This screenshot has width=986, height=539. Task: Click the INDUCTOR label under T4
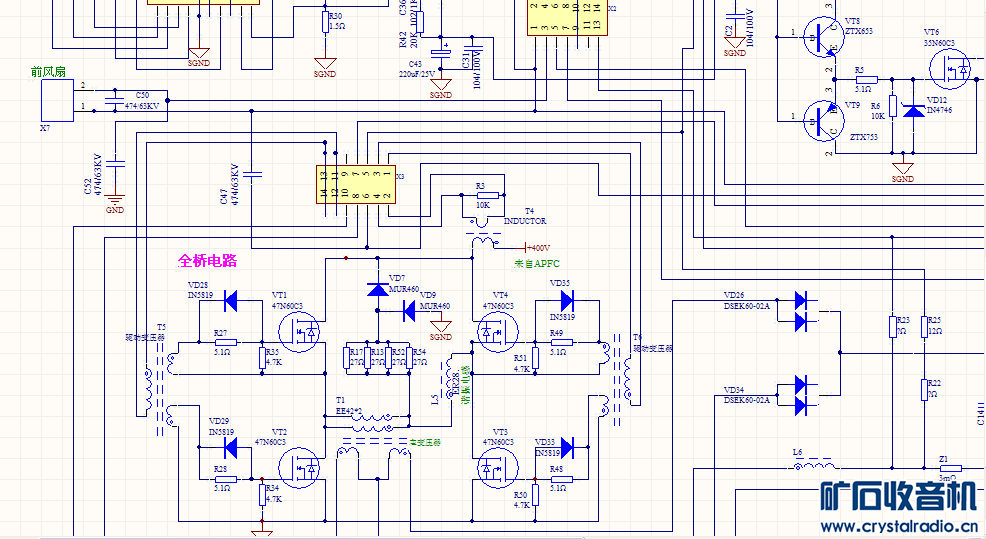pos(525,221)
